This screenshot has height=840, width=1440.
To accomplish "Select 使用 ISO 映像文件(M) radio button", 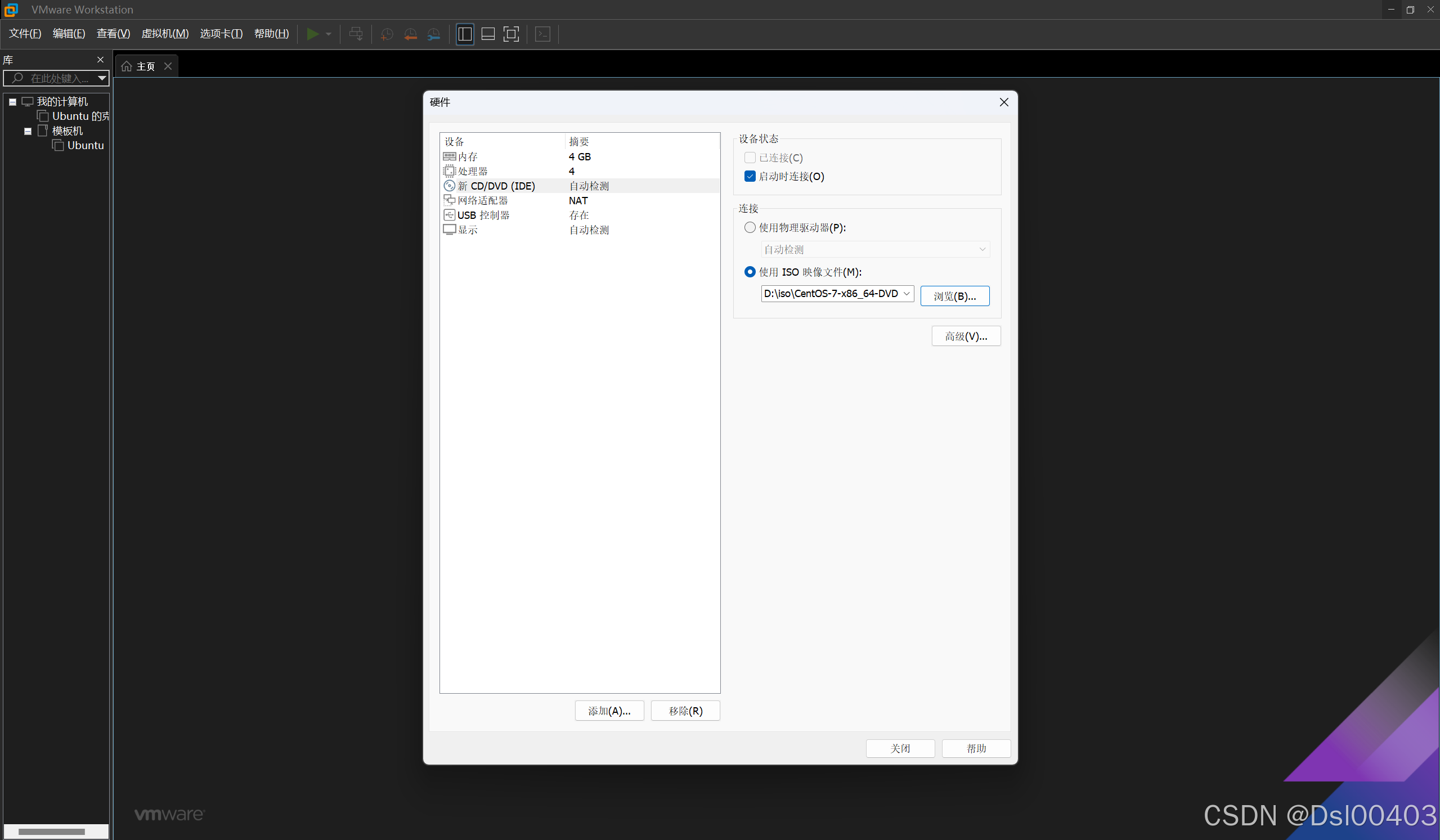I will (x=750, y=272).
